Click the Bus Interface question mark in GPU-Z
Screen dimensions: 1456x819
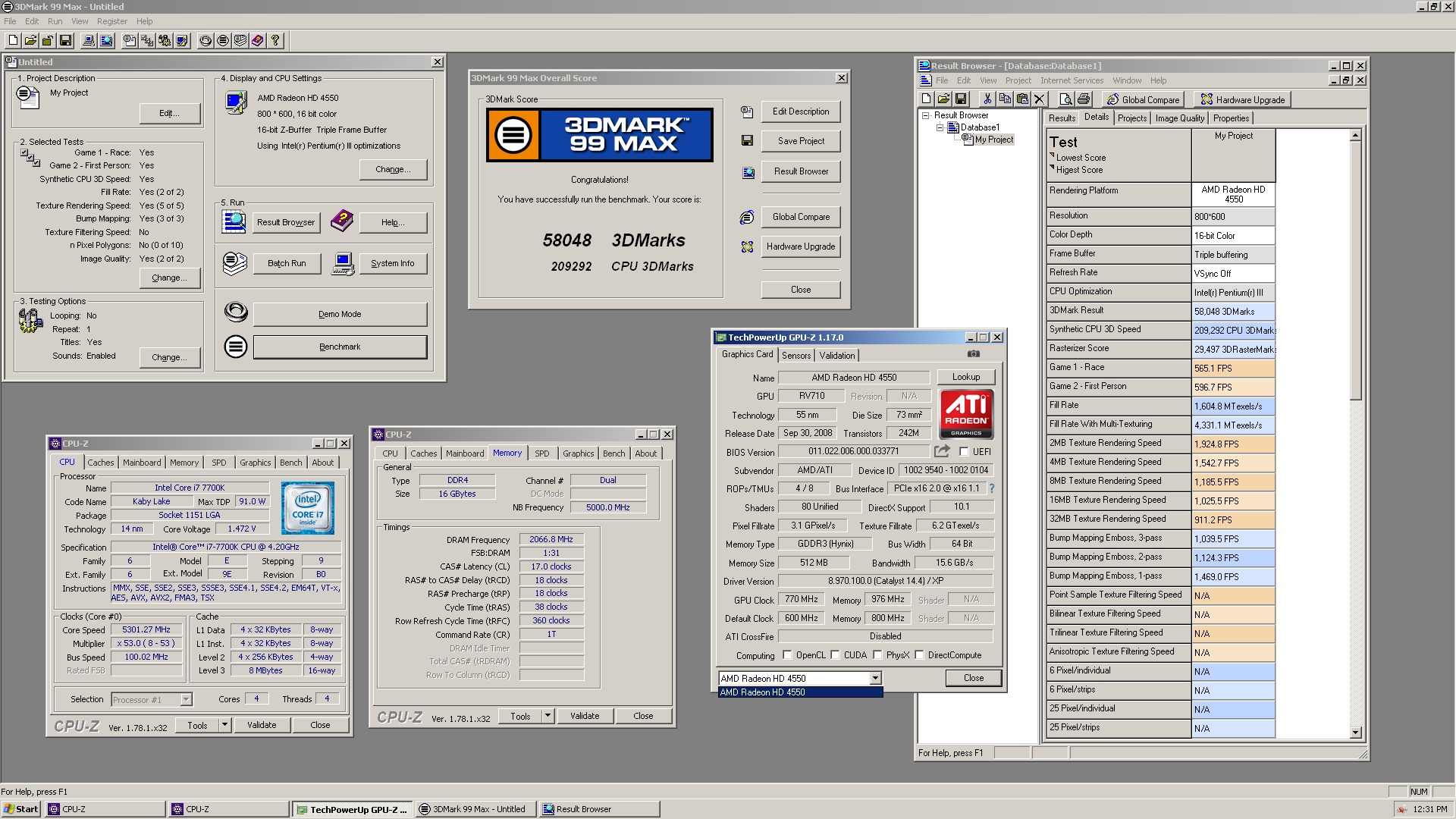992,488
